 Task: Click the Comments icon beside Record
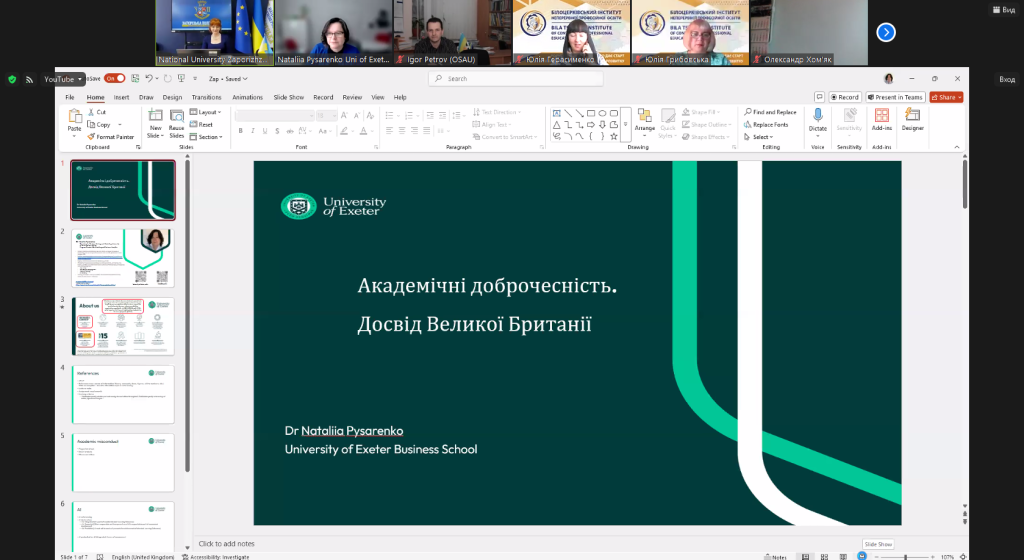tap(819, 97)
